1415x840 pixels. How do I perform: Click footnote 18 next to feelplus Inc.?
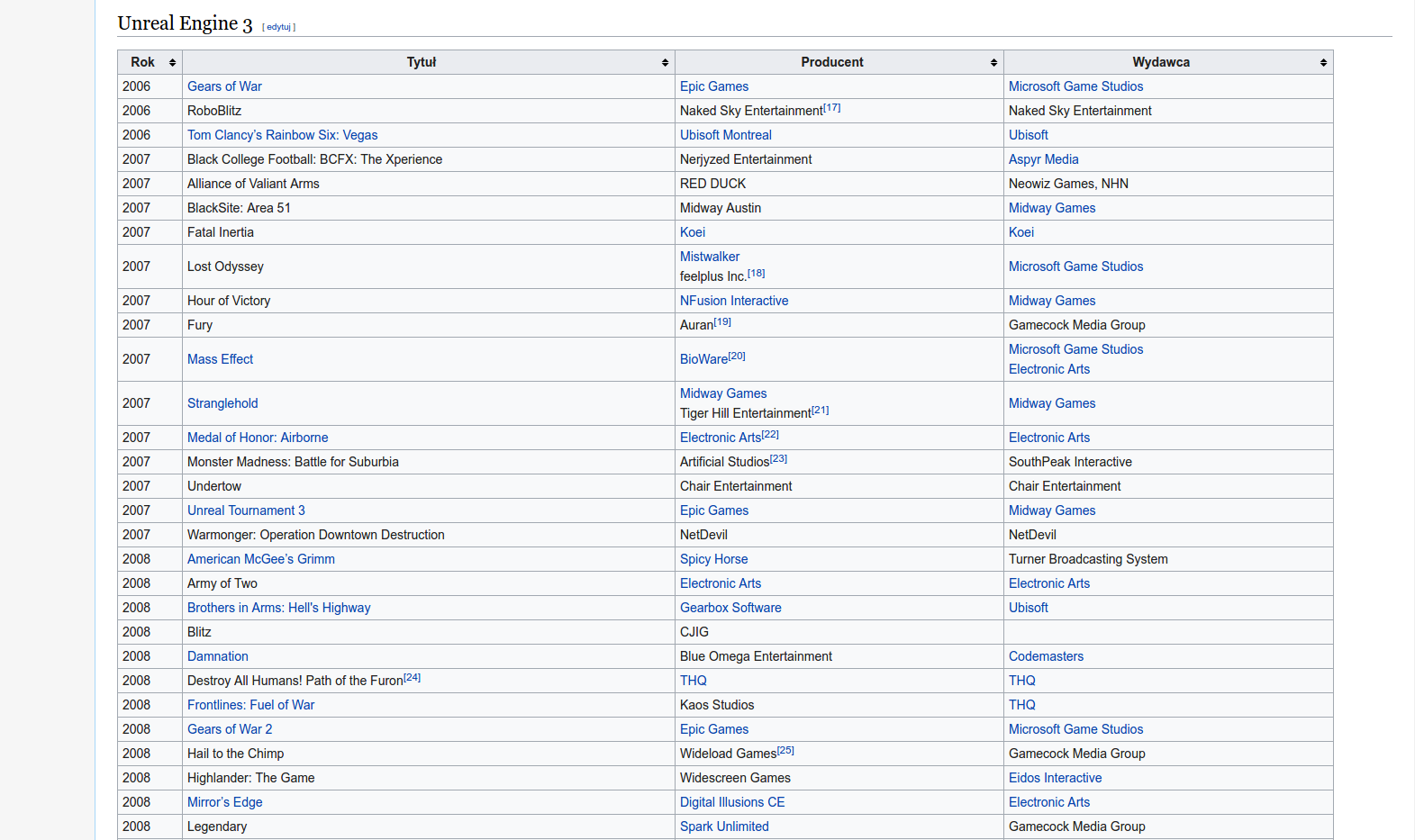click(757, 273)
